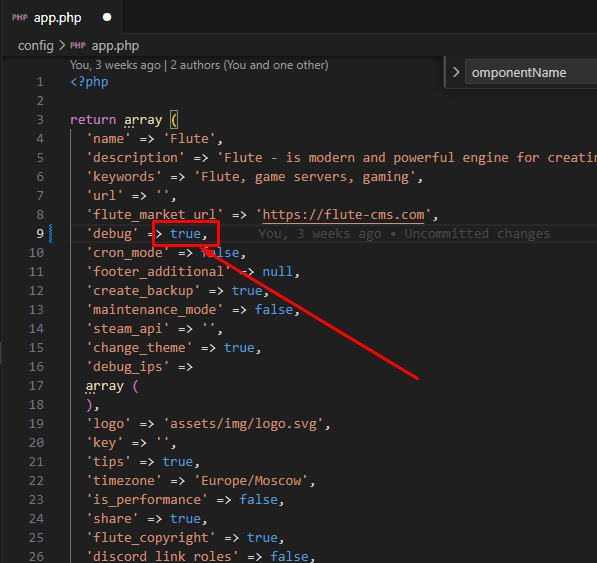Click the 'flute_copyright' key
The width and height of the screenshot is (597, 563).
pyautogui.click(x=151, y=538)
